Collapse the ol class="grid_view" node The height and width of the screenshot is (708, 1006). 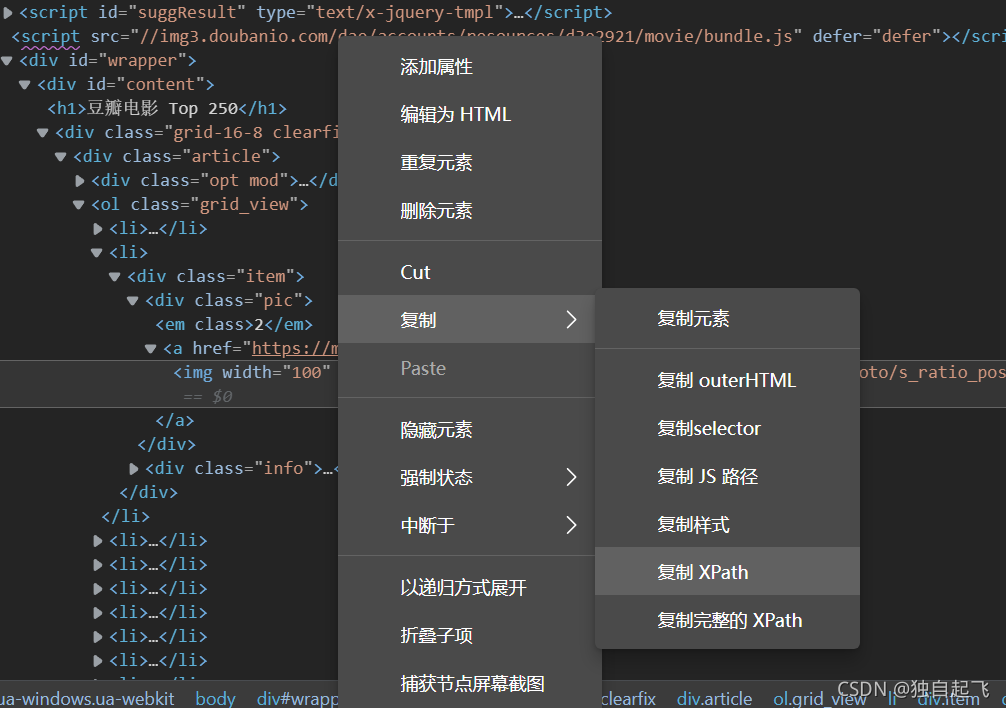[79, 205]
